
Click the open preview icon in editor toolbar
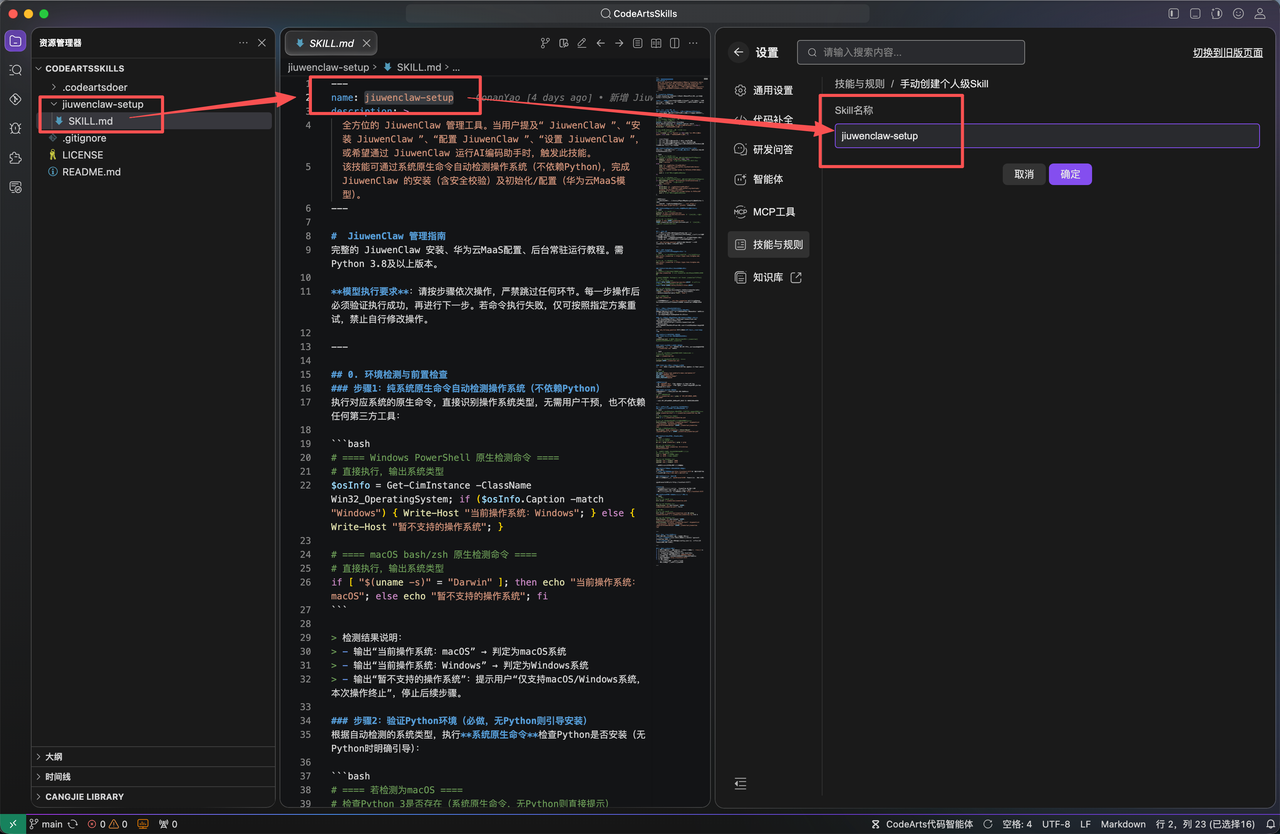[563, 43]
